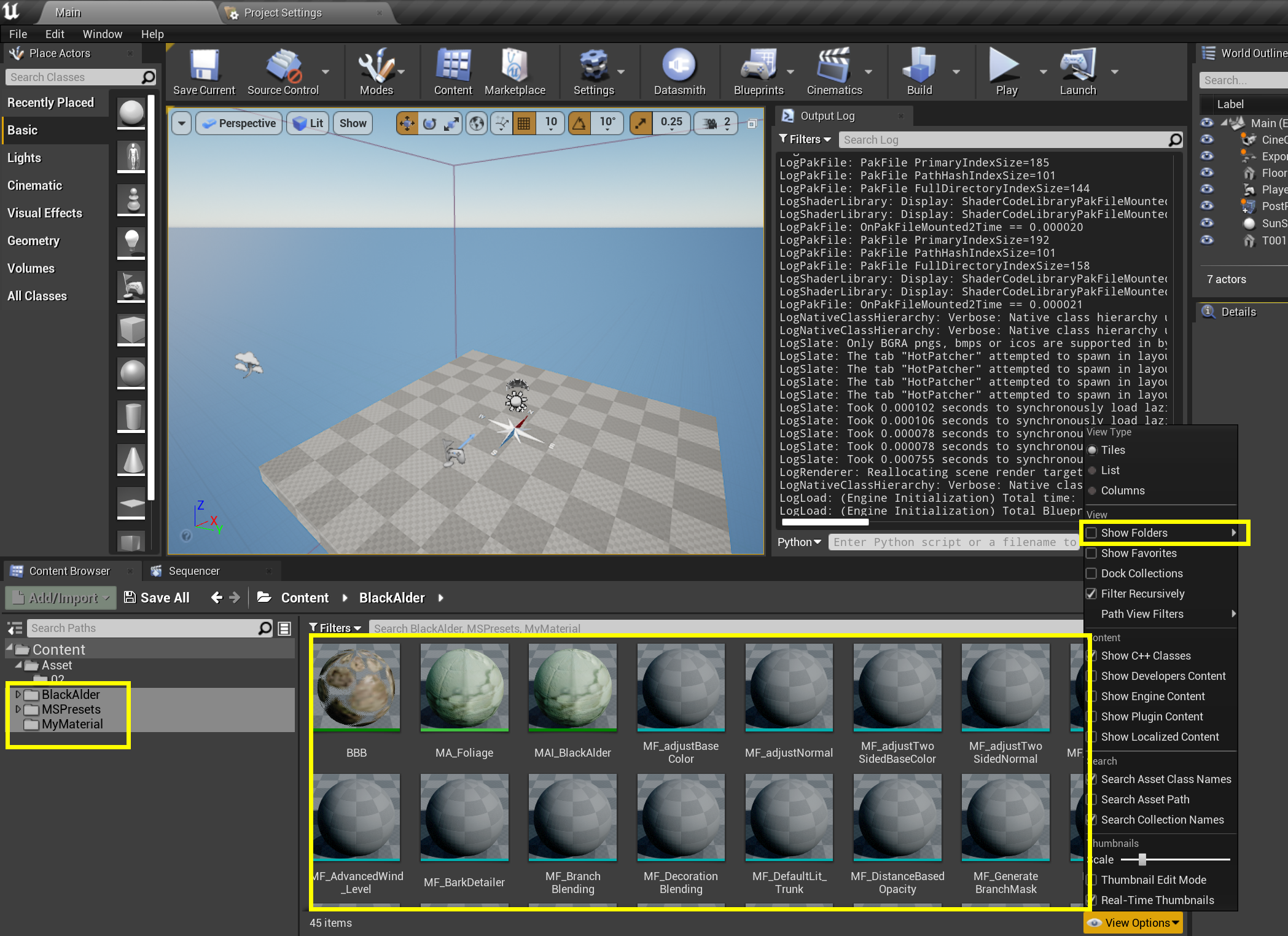Toggle scale snapping icon in viewport

[641, 123]
